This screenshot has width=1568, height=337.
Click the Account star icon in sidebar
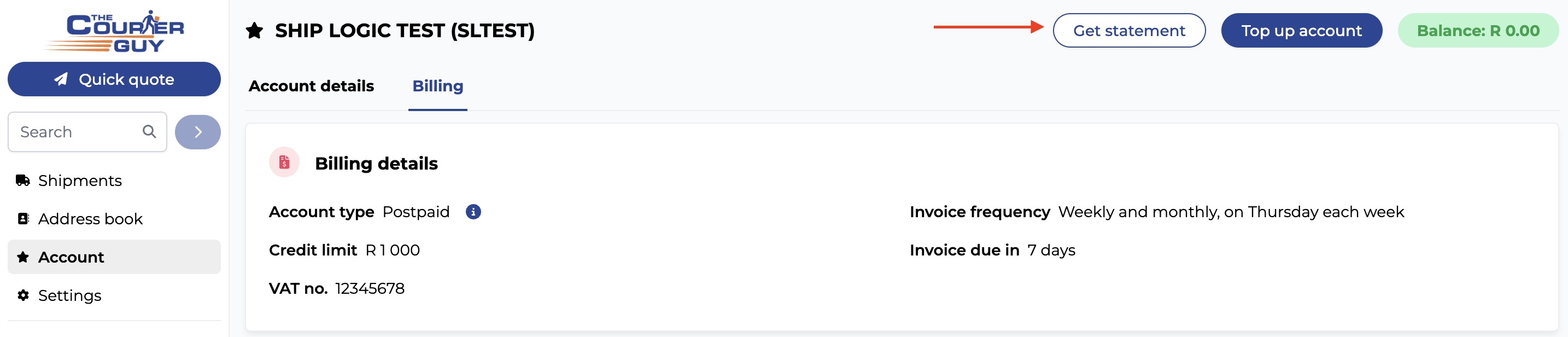point(23,257)
